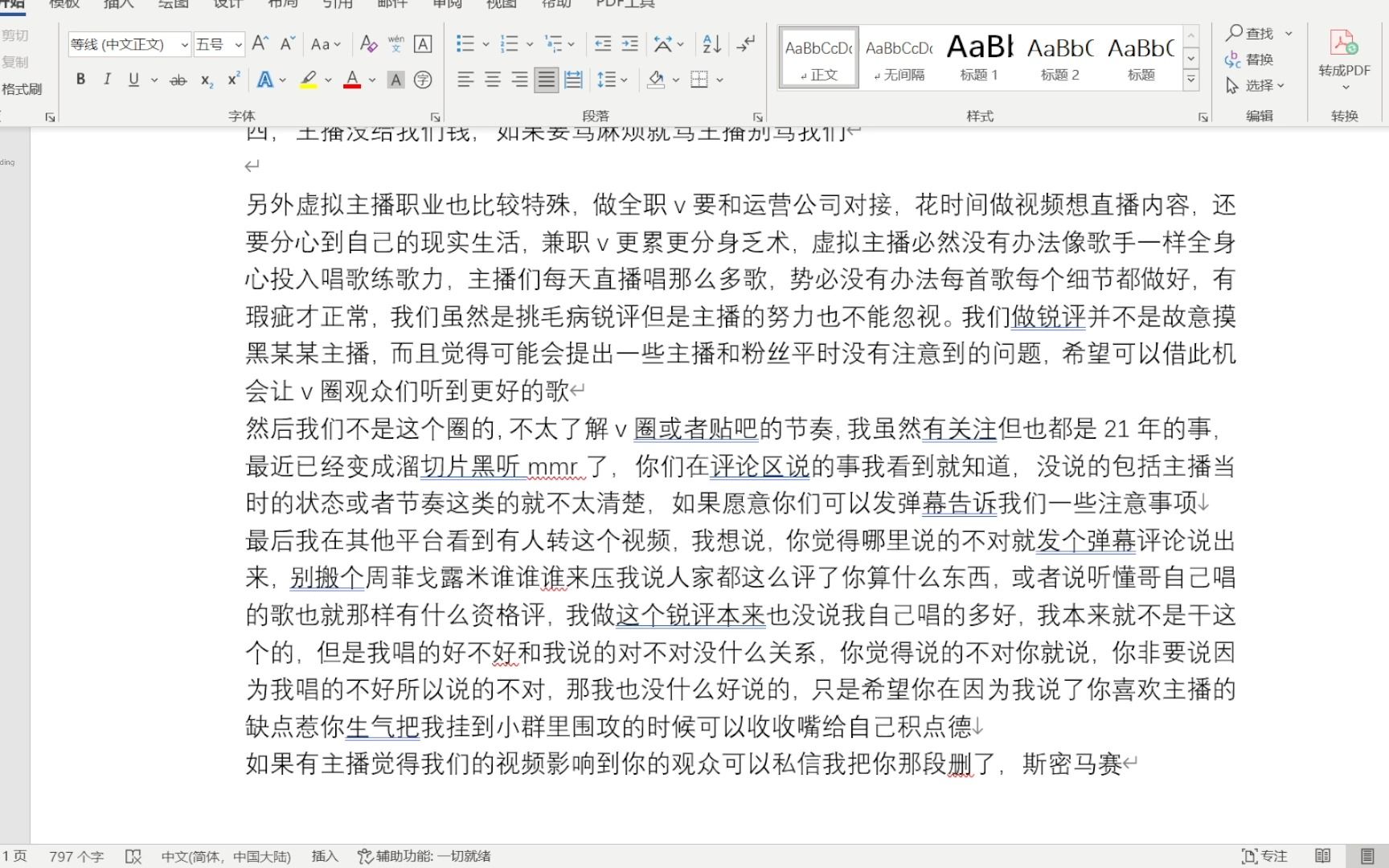Open the 审阅 ribbon tab
Viewport: 1389px width, 868px height.
(447, 4)
